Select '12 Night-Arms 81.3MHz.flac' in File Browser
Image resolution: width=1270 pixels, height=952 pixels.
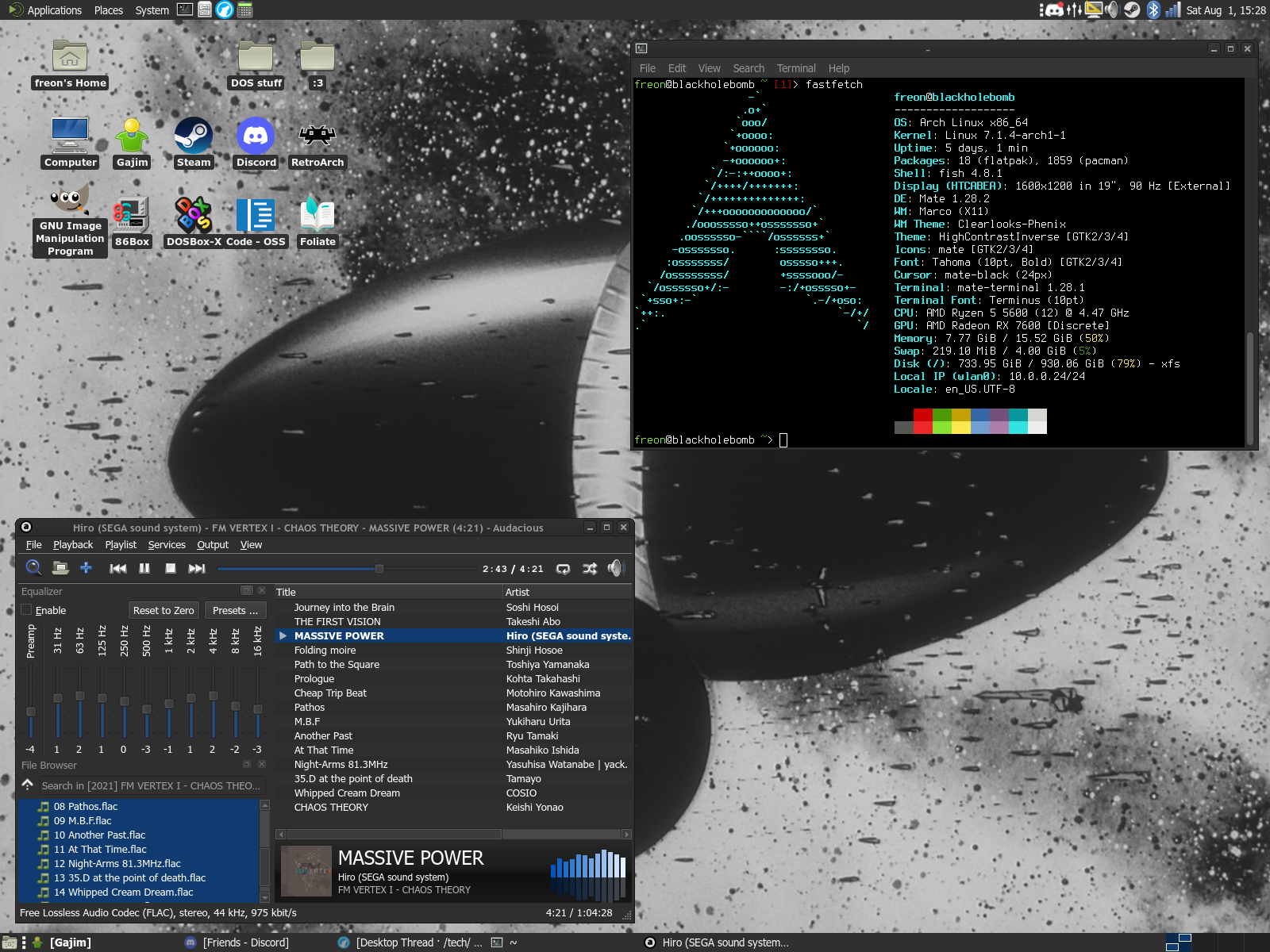coord(139,864)
